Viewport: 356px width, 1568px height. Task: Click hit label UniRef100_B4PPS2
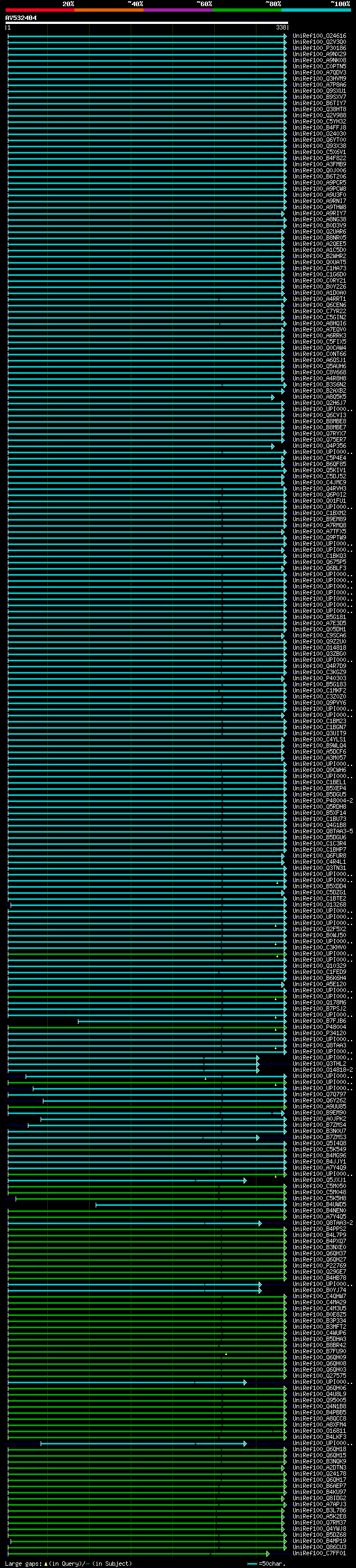319,1229
